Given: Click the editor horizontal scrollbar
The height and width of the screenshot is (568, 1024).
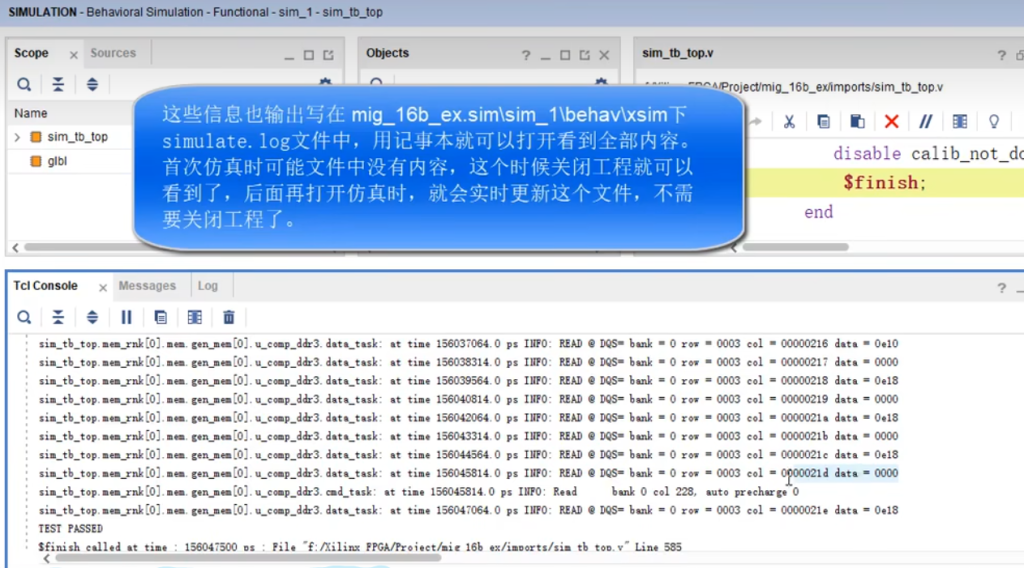Looking at the screenshot, I should click(x=795, y=247).
